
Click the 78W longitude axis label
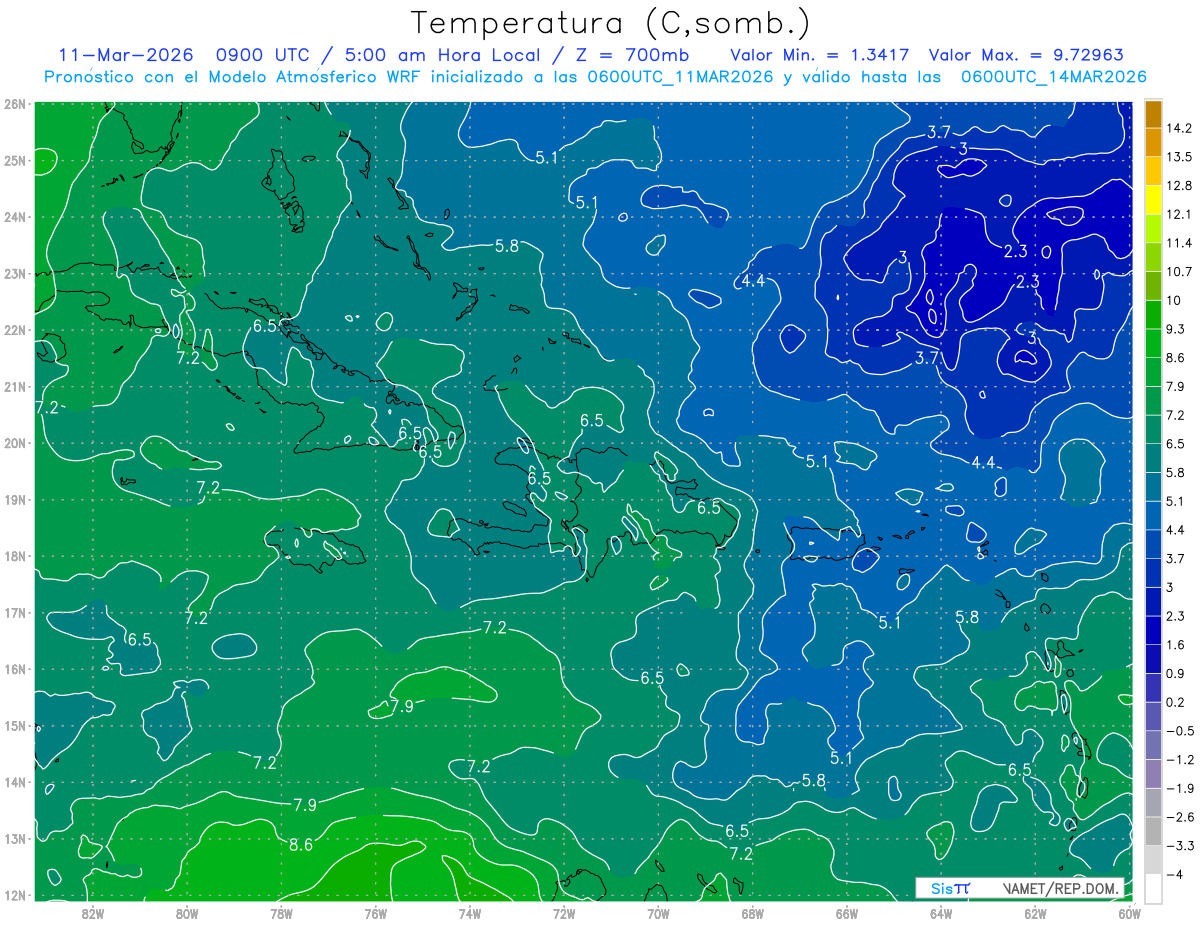(x=281, y=913)
